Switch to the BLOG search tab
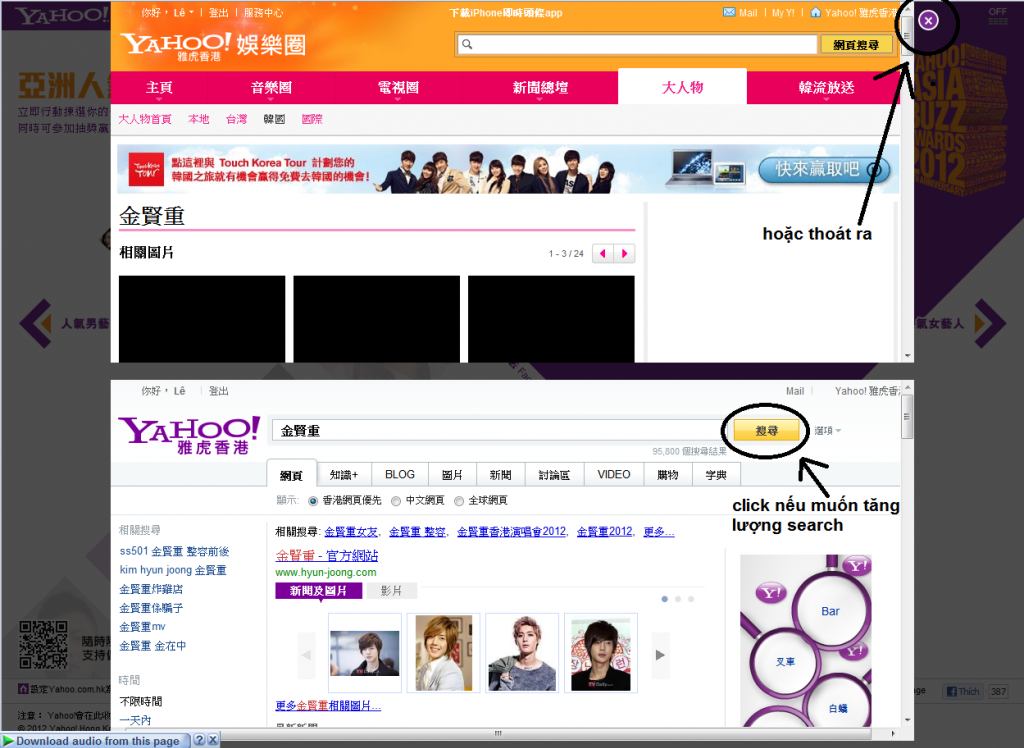 400,475
